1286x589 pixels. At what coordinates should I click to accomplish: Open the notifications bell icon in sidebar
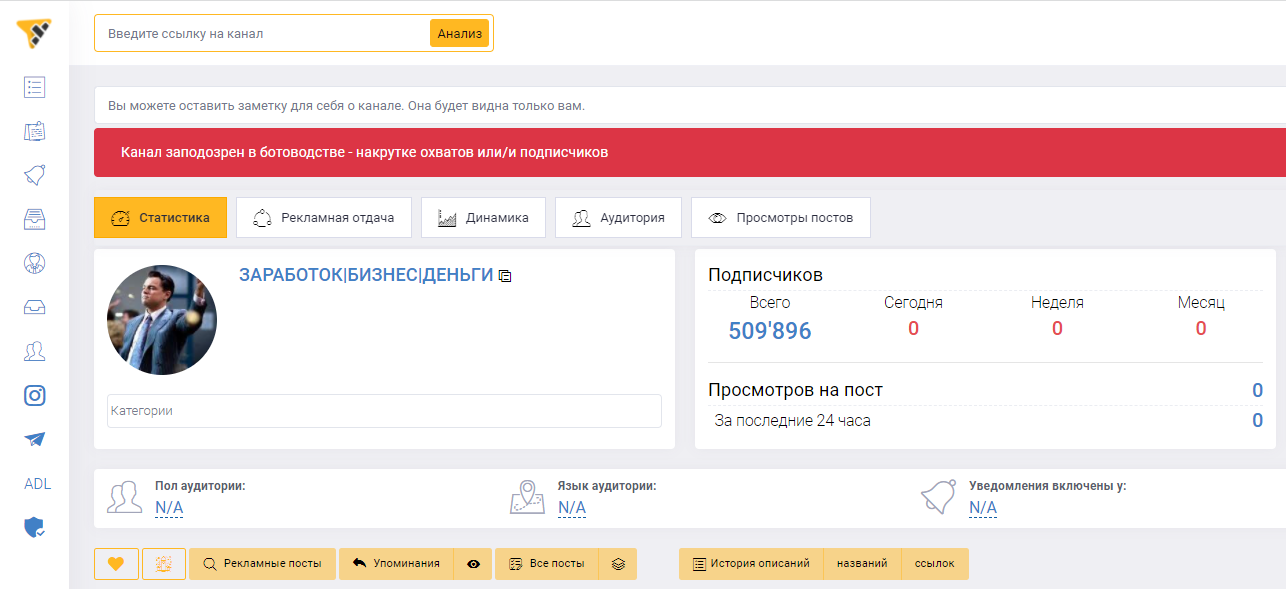point(34,175)
